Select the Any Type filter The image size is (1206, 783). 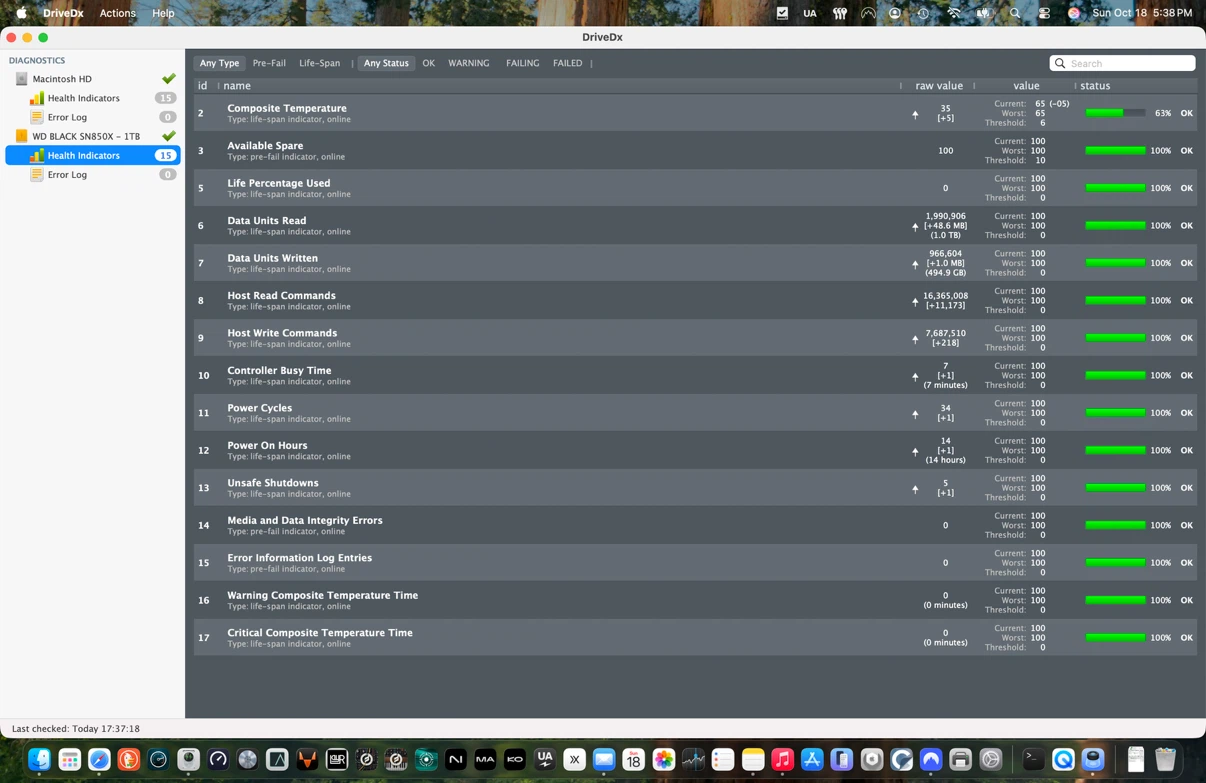pos(219,63)
